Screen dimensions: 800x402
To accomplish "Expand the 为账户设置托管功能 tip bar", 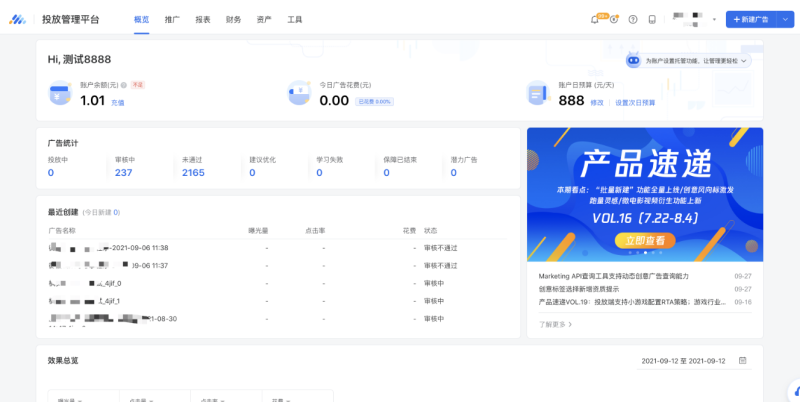I will click(689, 60).
